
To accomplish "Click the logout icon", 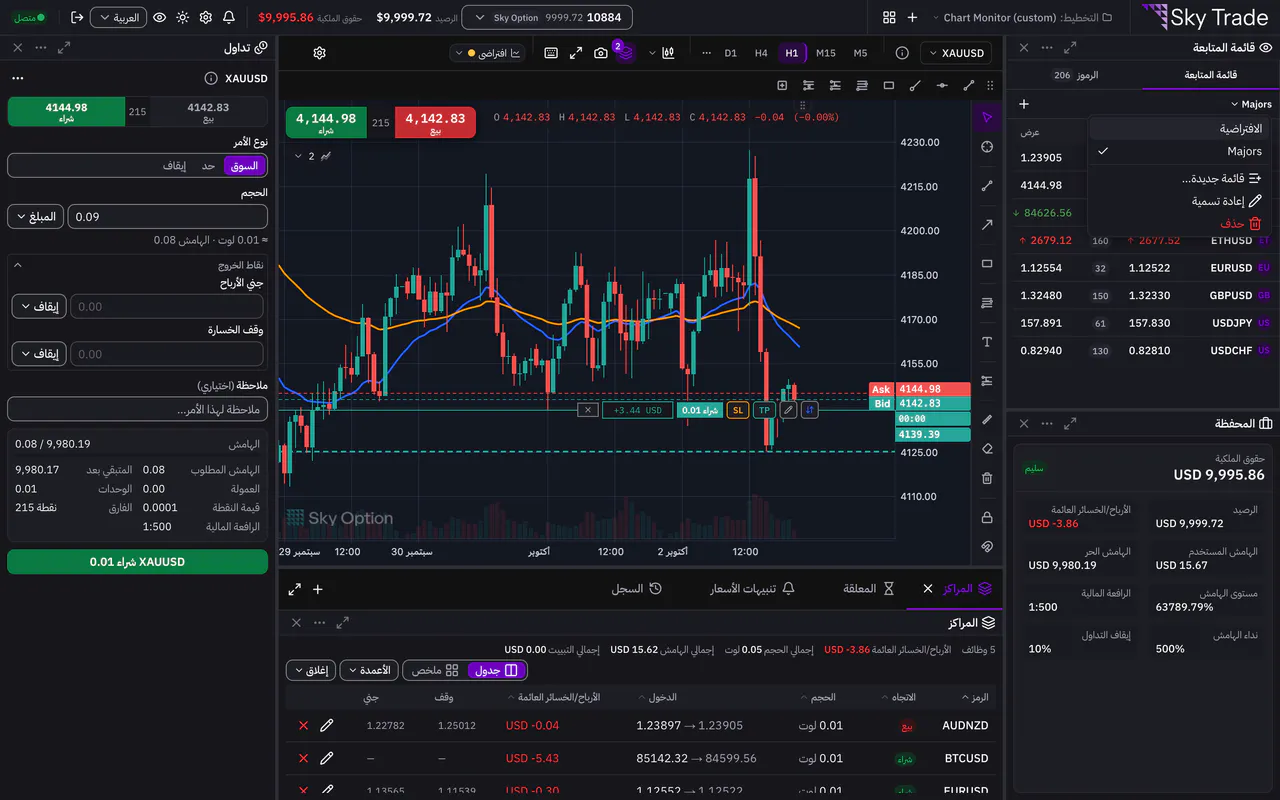I will [x=77, y=17].
